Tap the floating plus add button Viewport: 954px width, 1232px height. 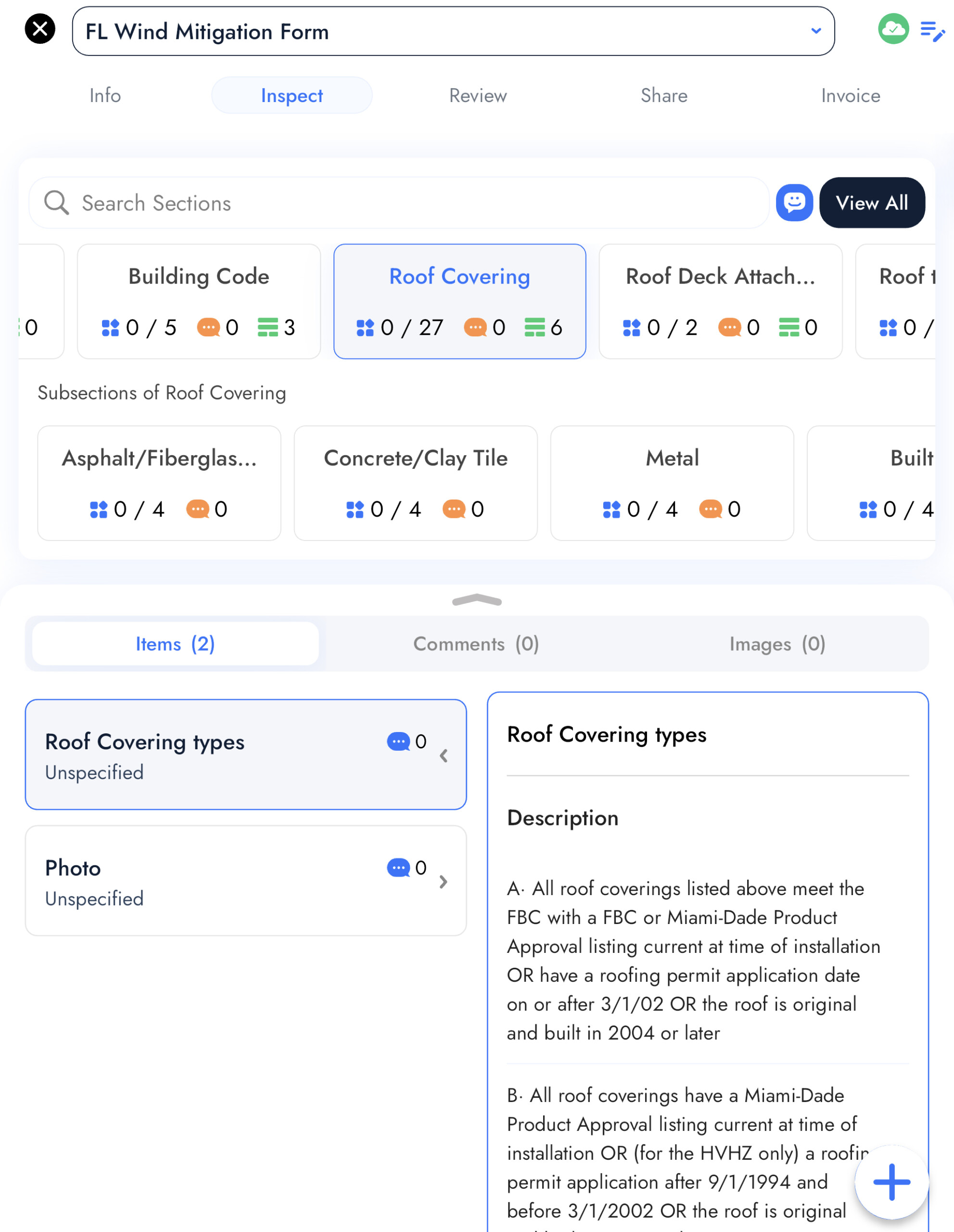tap(891, 1182)
